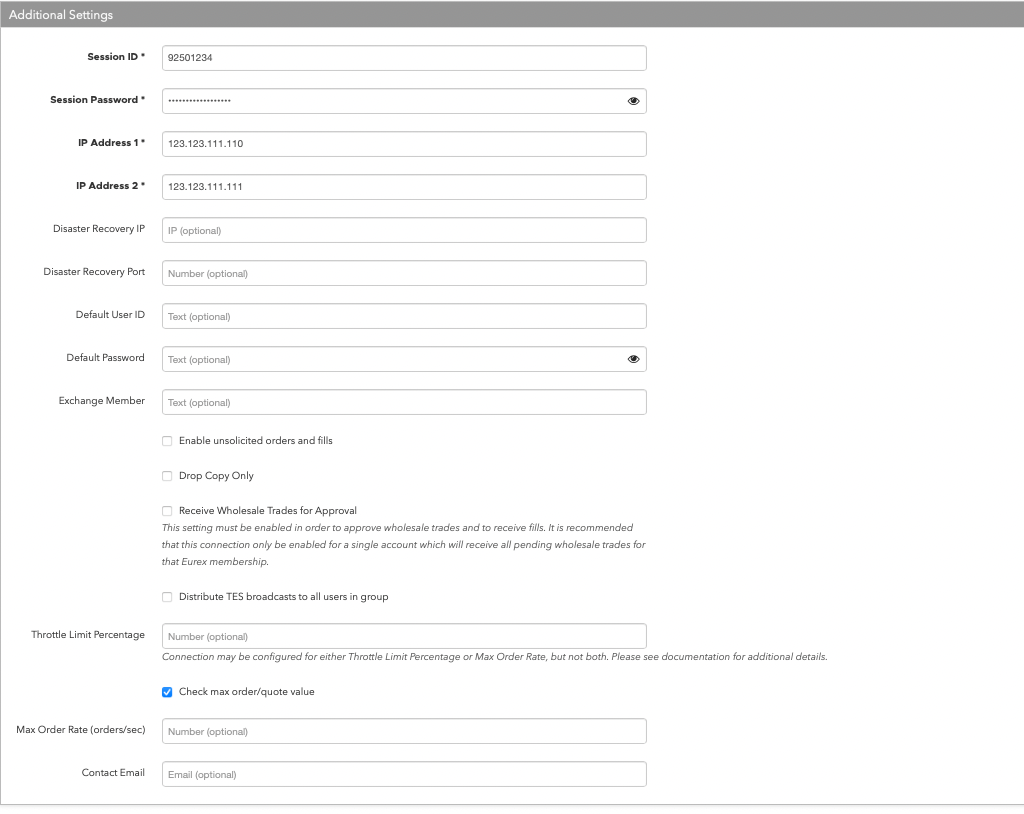1024x814 pixels.
Task: Focus the Session Password field
Action: [x=404, y=101]
